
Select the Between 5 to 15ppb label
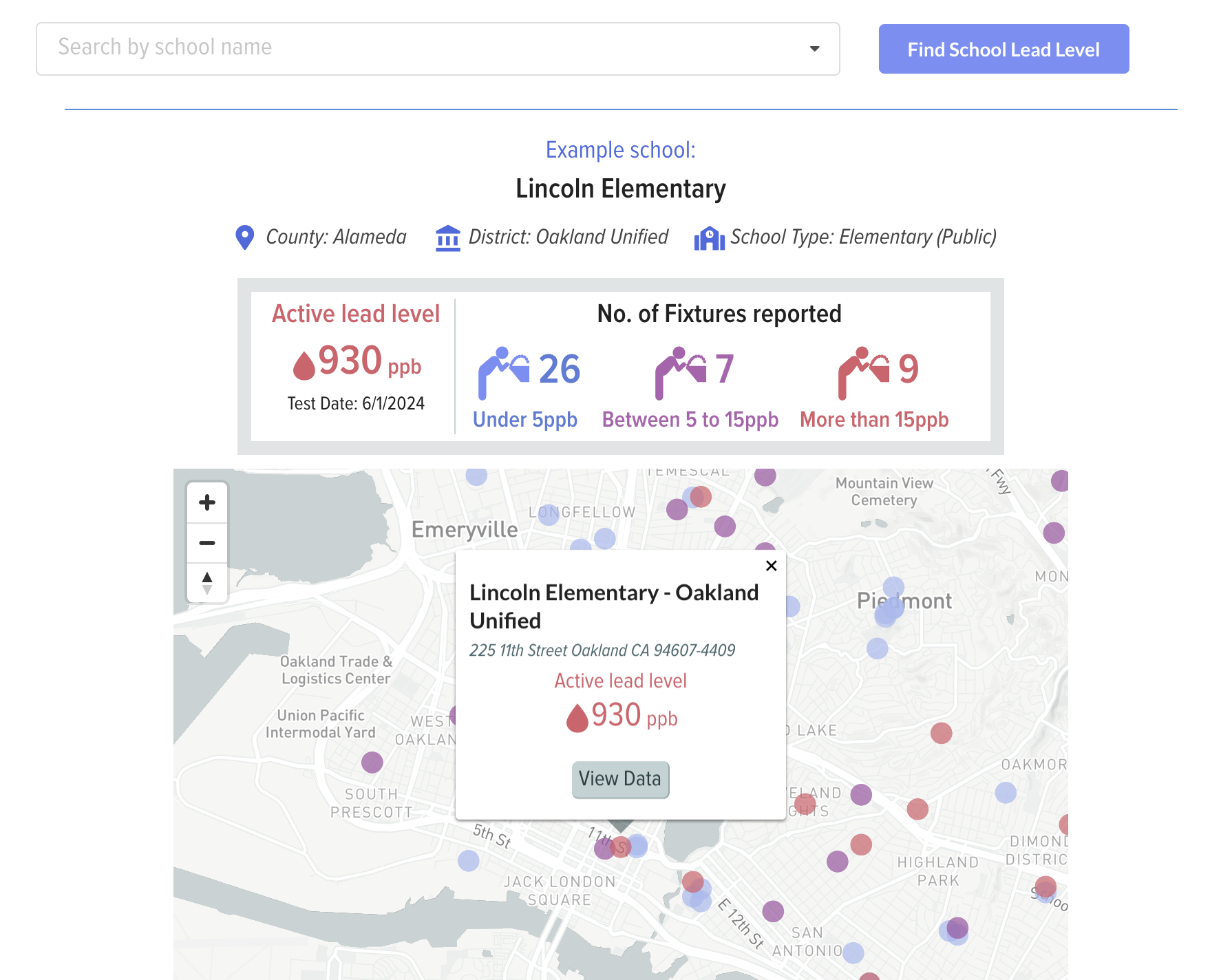pyautogui.click(x=690, y=419)
